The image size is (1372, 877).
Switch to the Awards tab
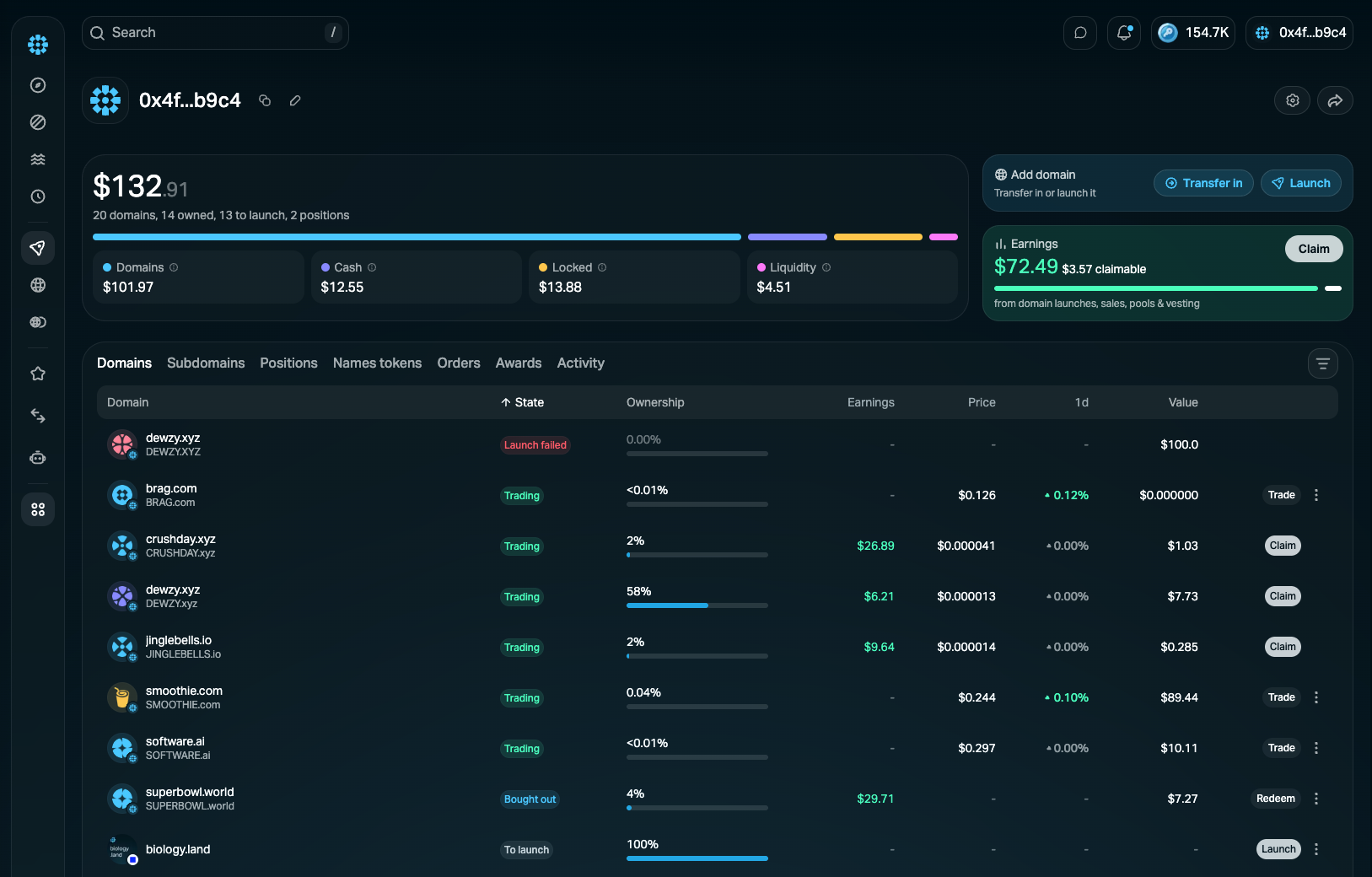coord(519,363)
